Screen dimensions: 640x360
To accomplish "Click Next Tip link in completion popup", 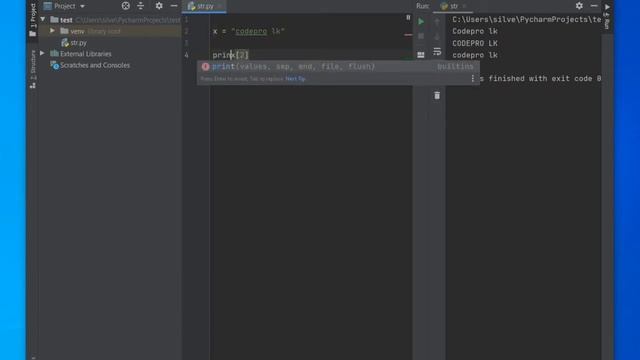I will click(295, 79).
